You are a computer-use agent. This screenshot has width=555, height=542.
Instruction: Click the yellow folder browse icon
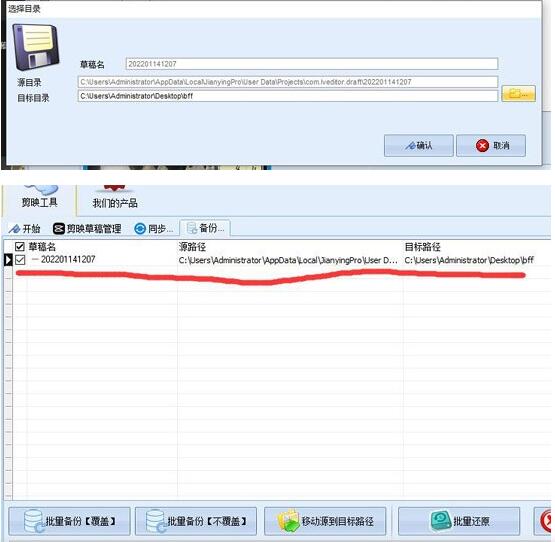[518, 94]
